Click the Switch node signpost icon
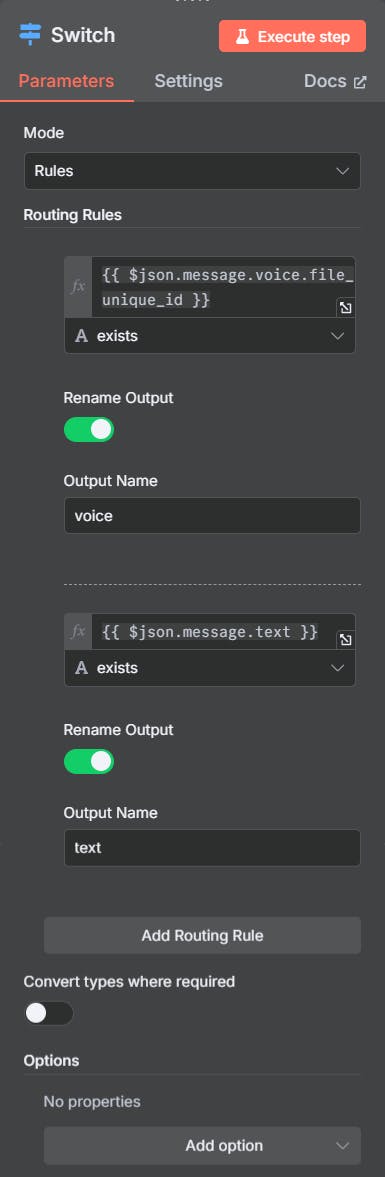 click(x=31, y=35)
